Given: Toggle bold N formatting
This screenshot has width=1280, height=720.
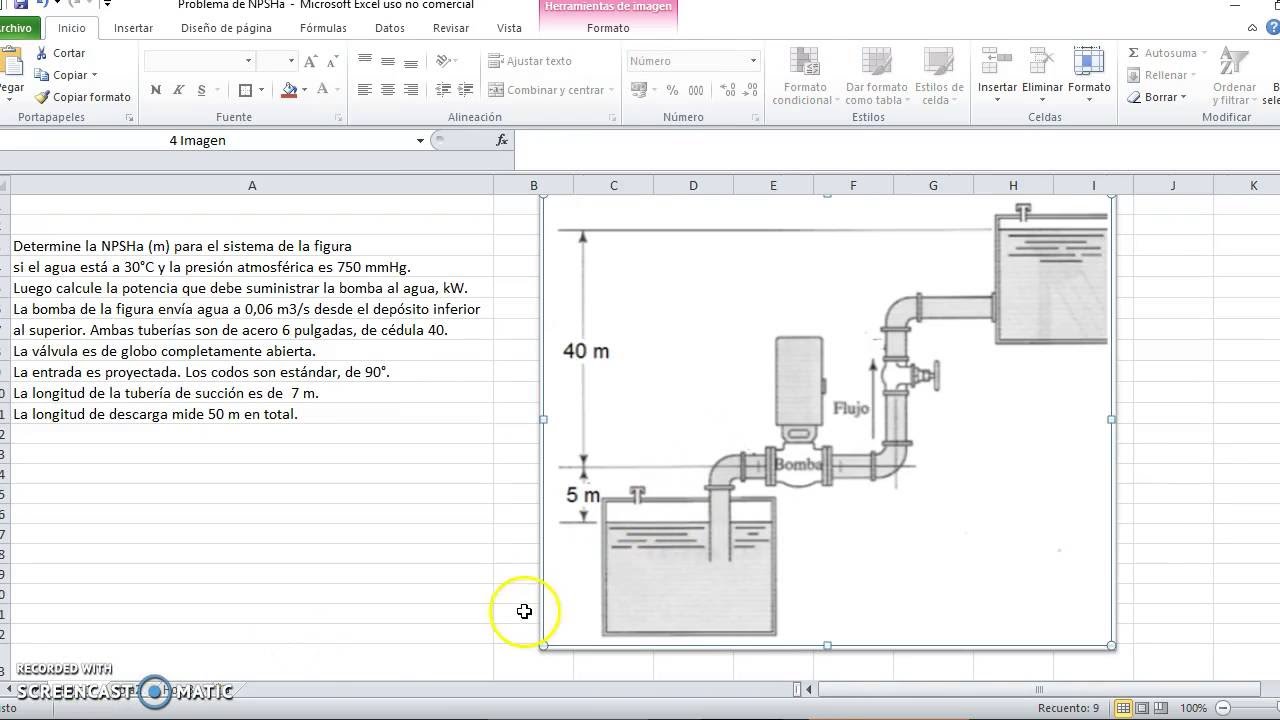Looking at the screenshot, I should [x=156, y=90].
